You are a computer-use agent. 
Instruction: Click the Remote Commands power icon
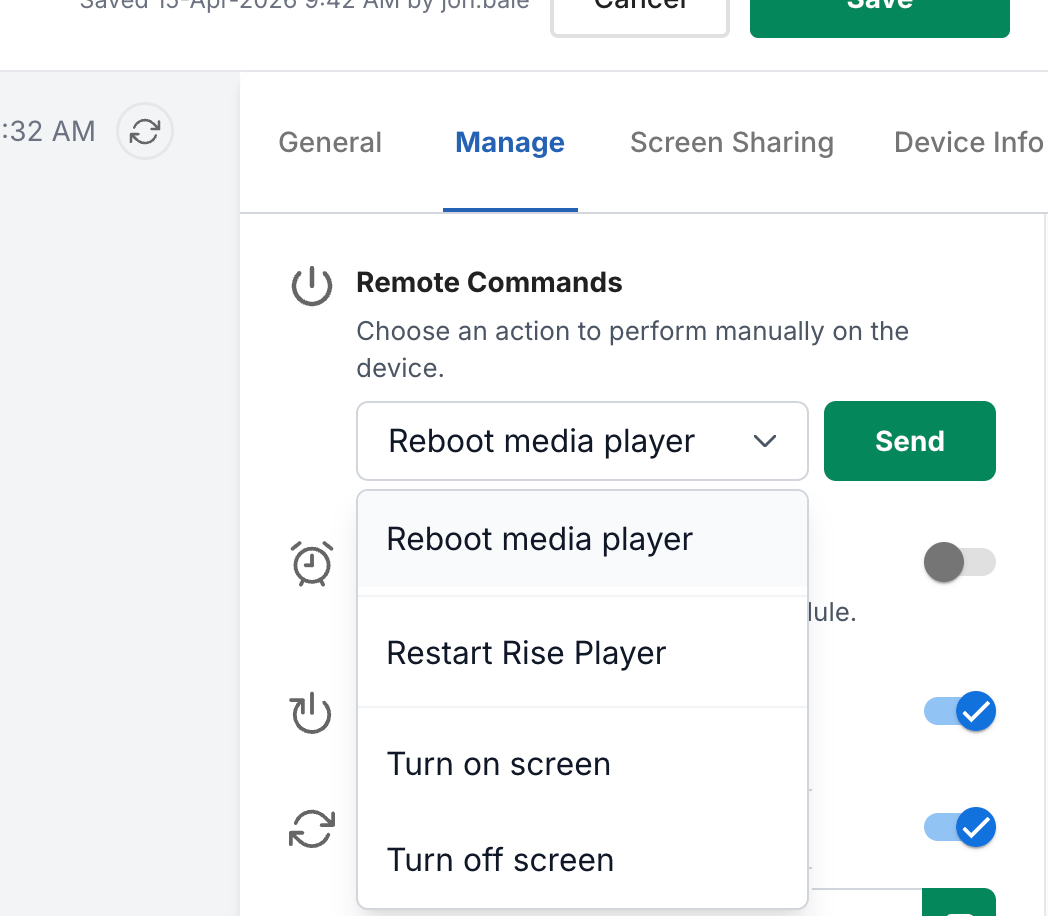(x=311, y=285)
